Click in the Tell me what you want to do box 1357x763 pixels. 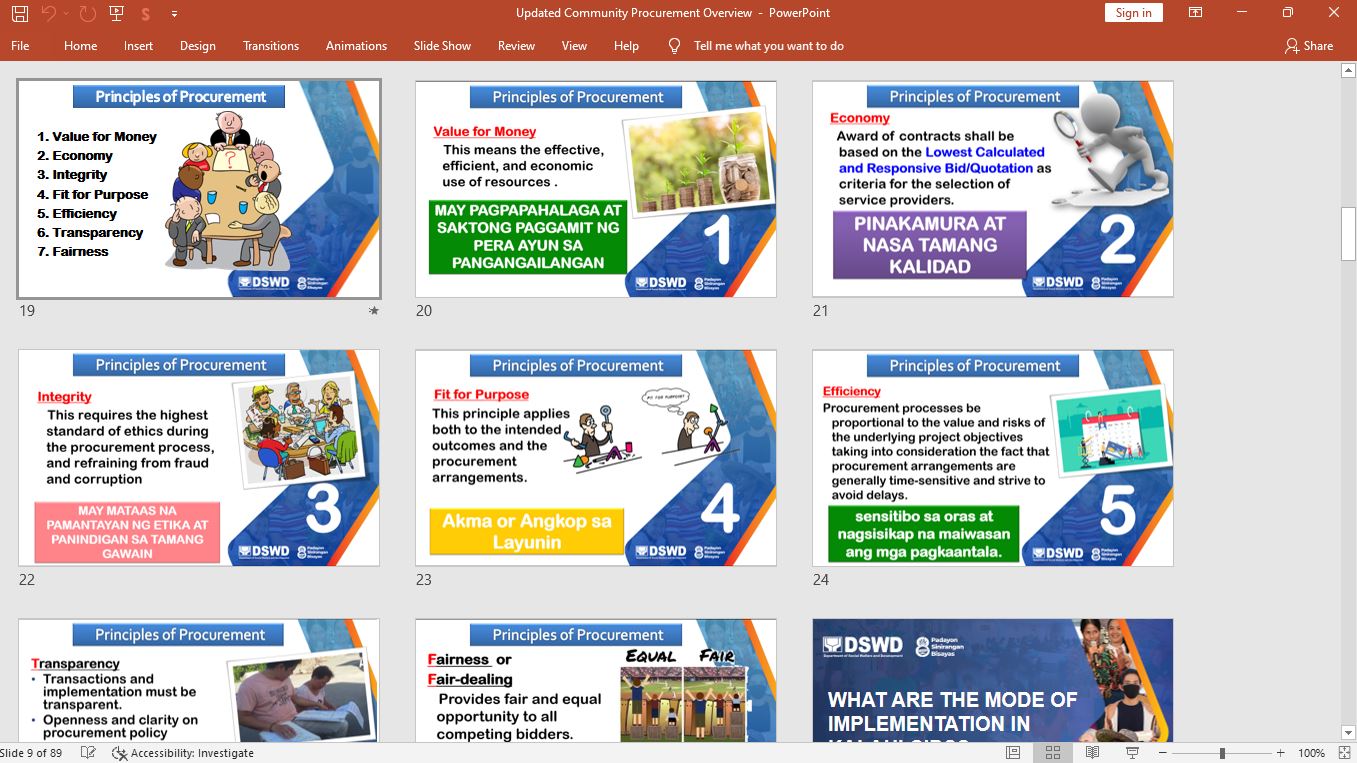(x=769, y=46)
